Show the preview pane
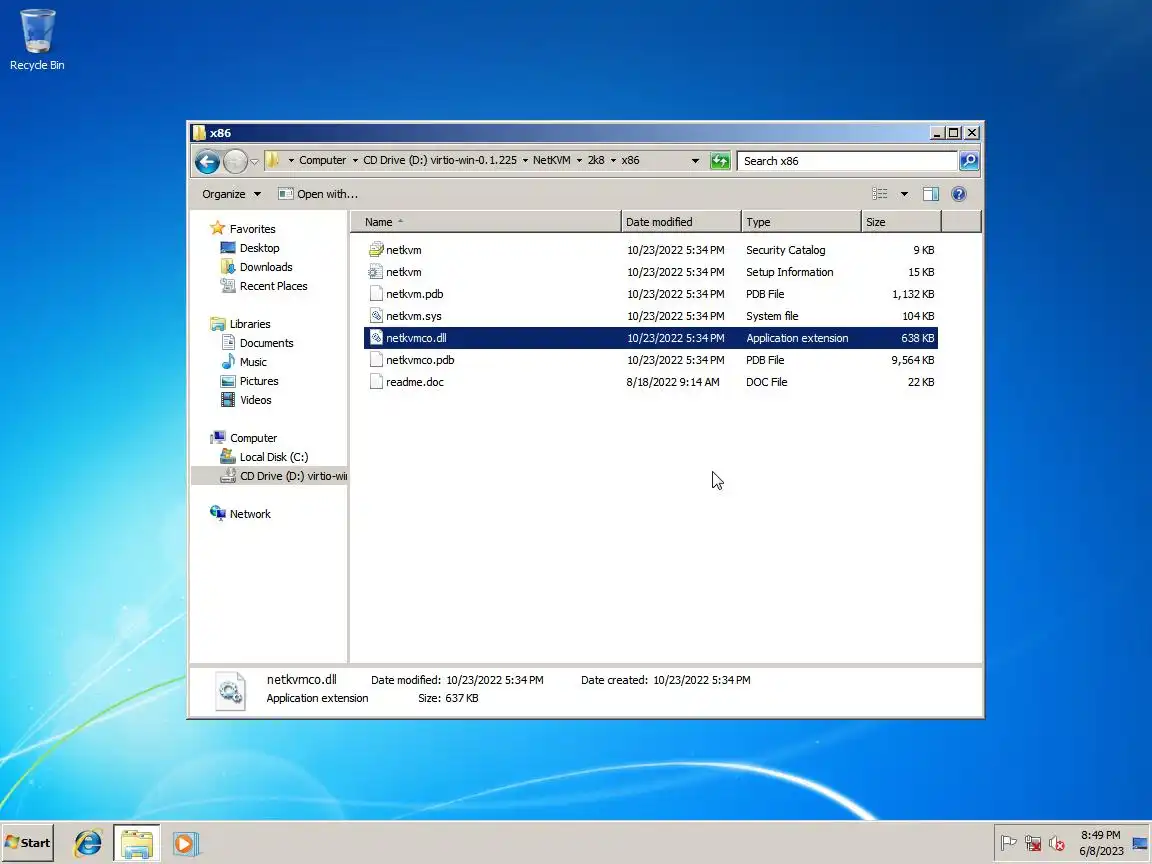The width and height of the screenshot is (1152, 864). (931, 194)
